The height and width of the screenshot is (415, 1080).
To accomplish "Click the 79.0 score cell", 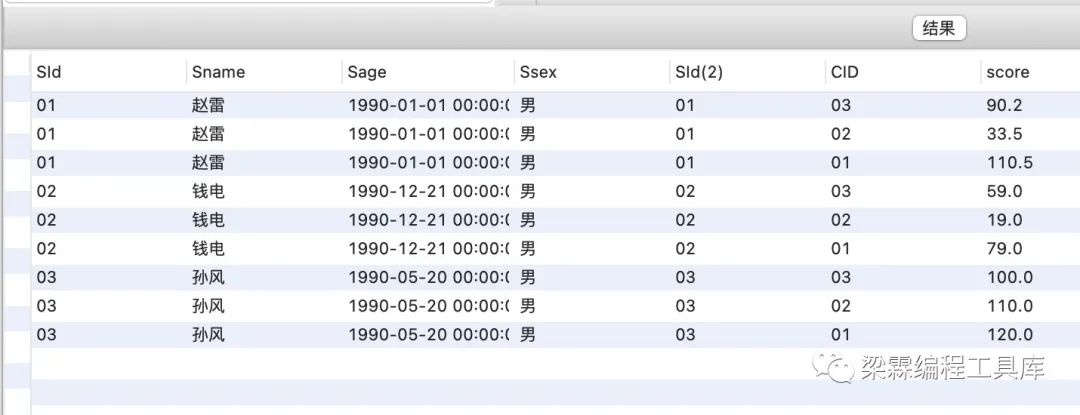I will (x=1004, y=249).
